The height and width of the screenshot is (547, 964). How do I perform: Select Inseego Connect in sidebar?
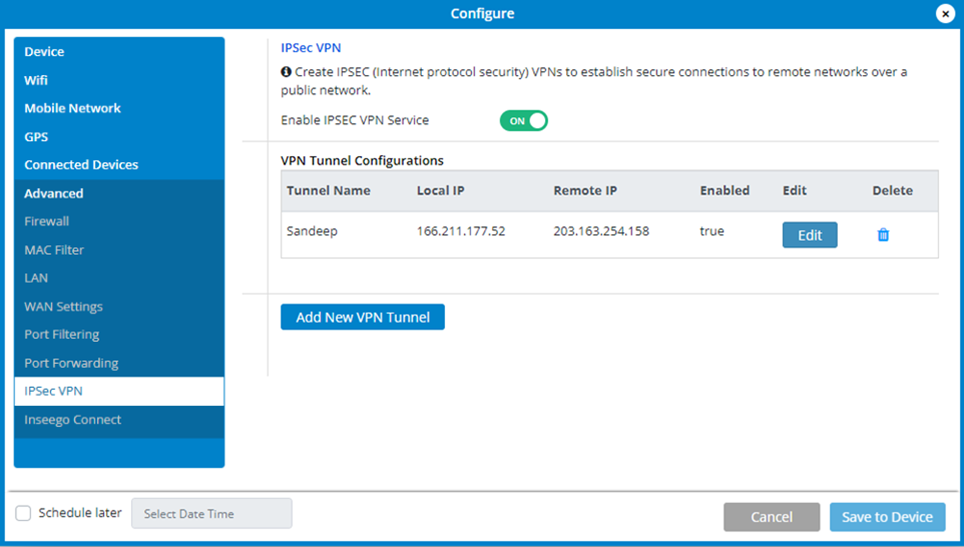73,420
